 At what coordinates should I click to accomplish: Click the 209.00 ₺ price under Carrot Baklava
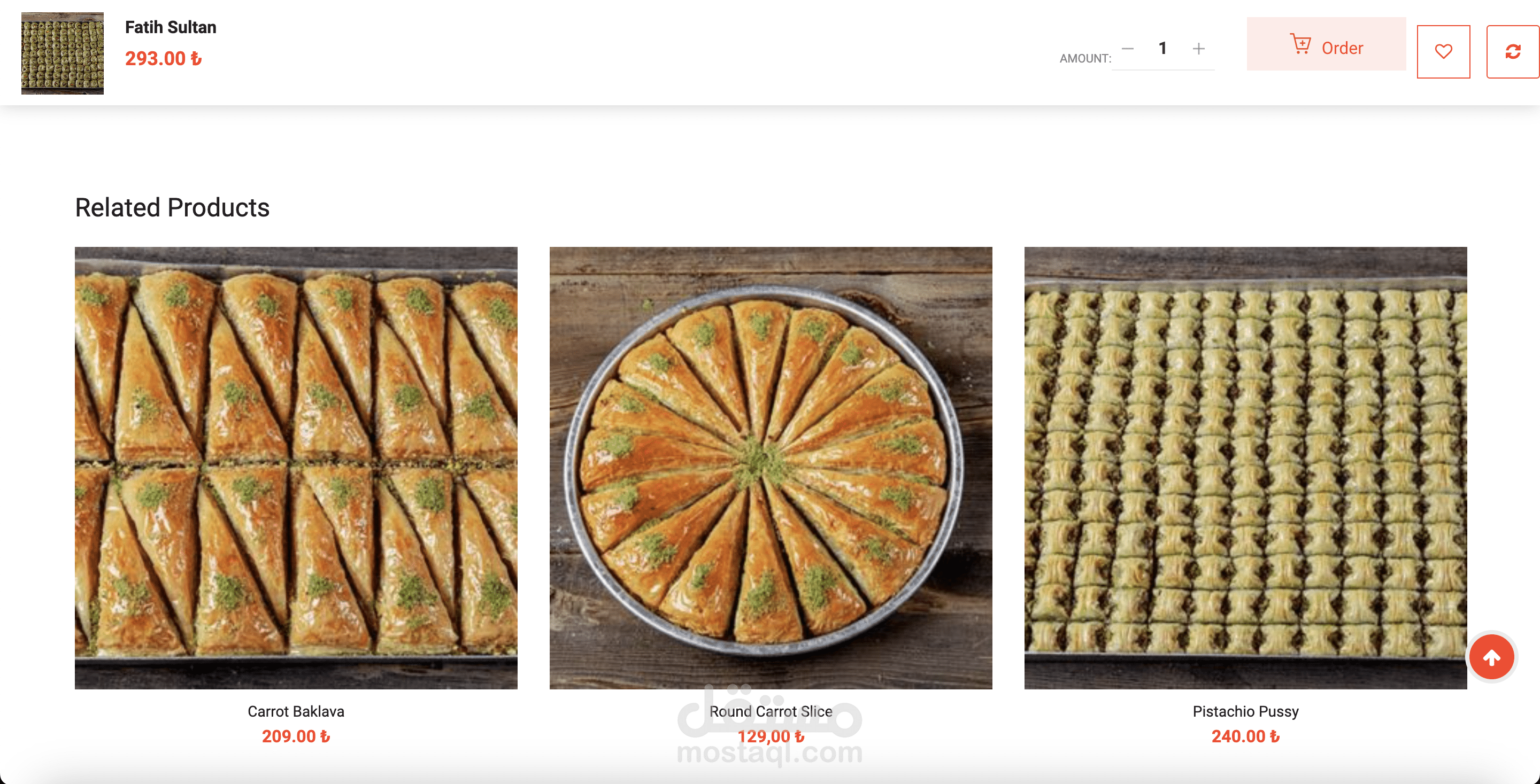click(296, 736)
